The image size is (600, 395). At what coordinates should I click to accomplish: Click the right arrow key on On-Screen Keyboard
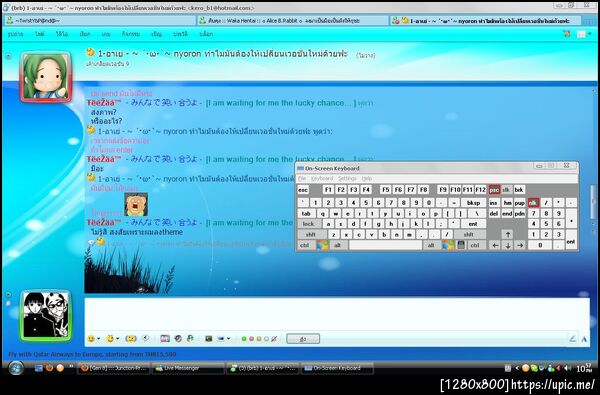[520, 245]
